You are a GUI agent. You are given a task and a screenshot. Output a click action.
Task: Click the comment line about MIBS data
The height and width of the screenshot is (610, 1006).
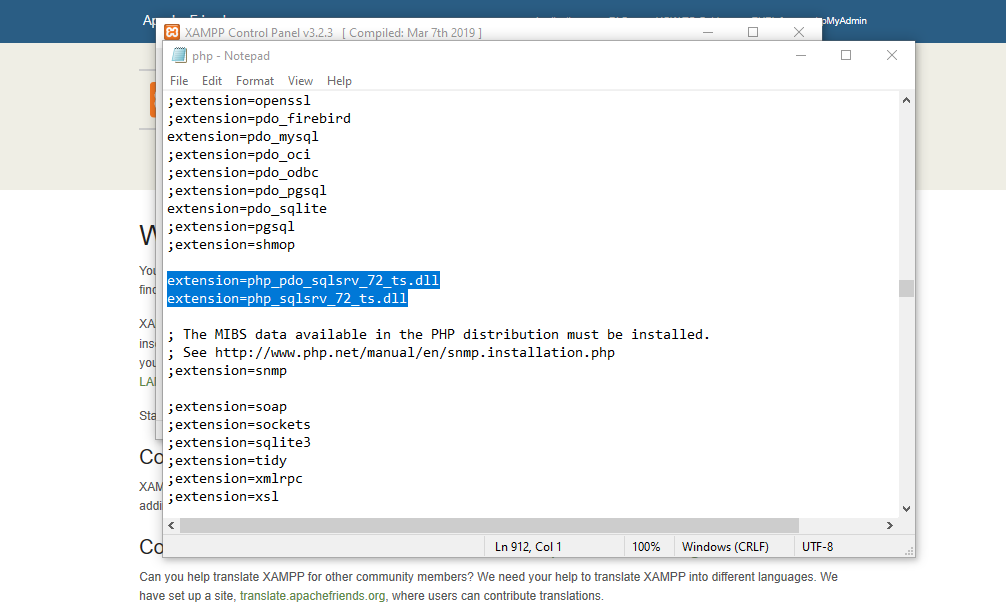click(x=439, y=334)
